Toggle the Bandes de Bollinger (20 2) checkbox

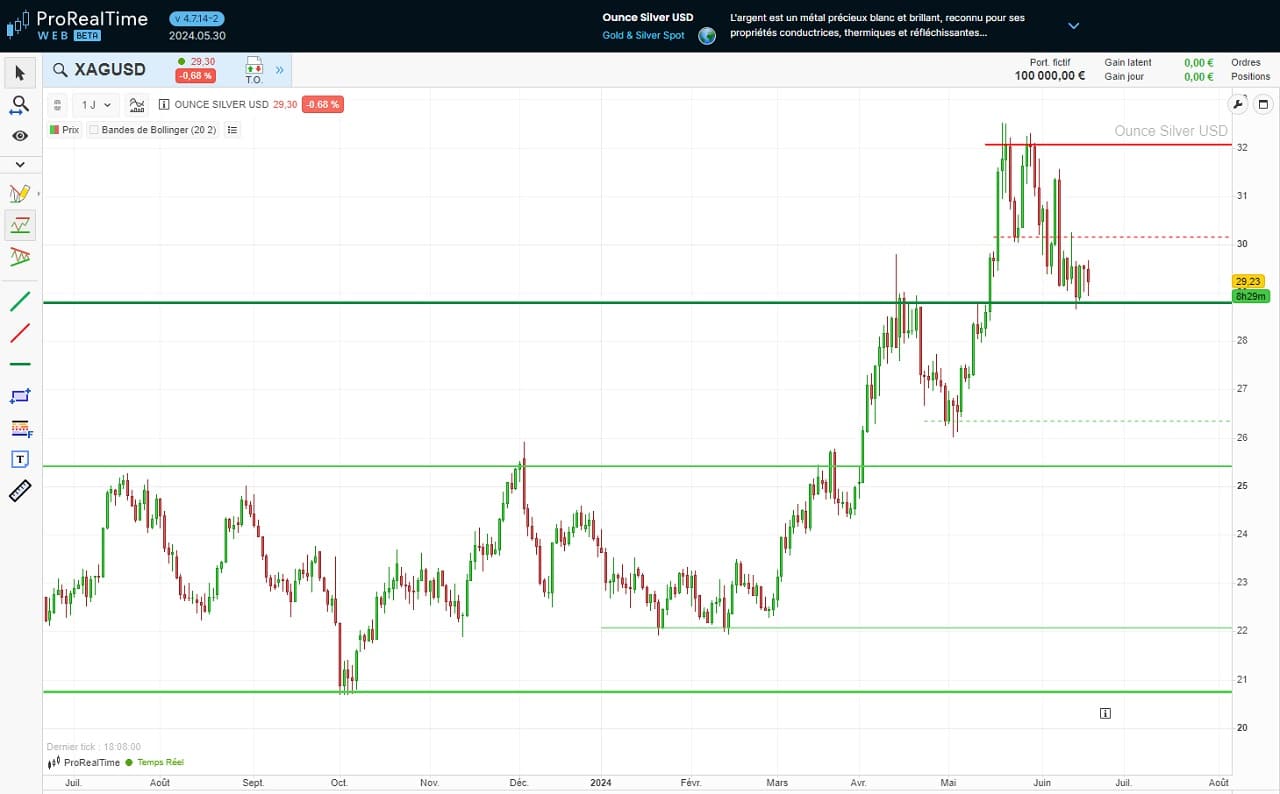(93, 130)
